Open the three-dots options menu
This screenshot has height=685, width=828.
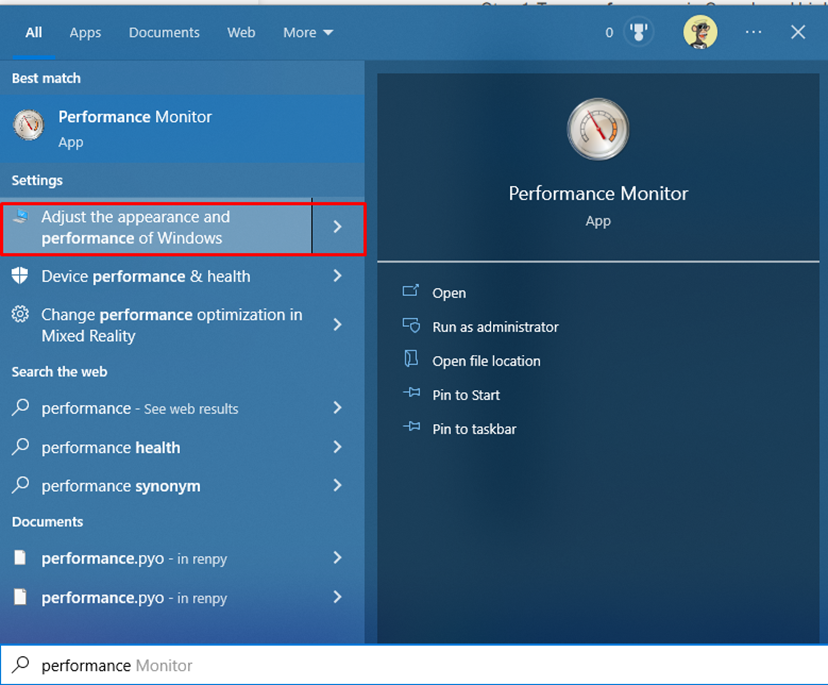point(754,33)
